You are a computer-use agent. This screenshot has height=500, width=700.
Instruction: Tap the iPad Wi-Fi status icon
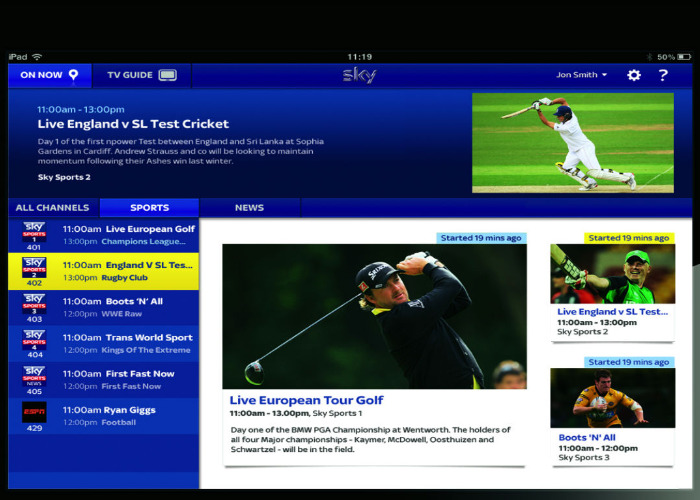(x=38, y=57)
